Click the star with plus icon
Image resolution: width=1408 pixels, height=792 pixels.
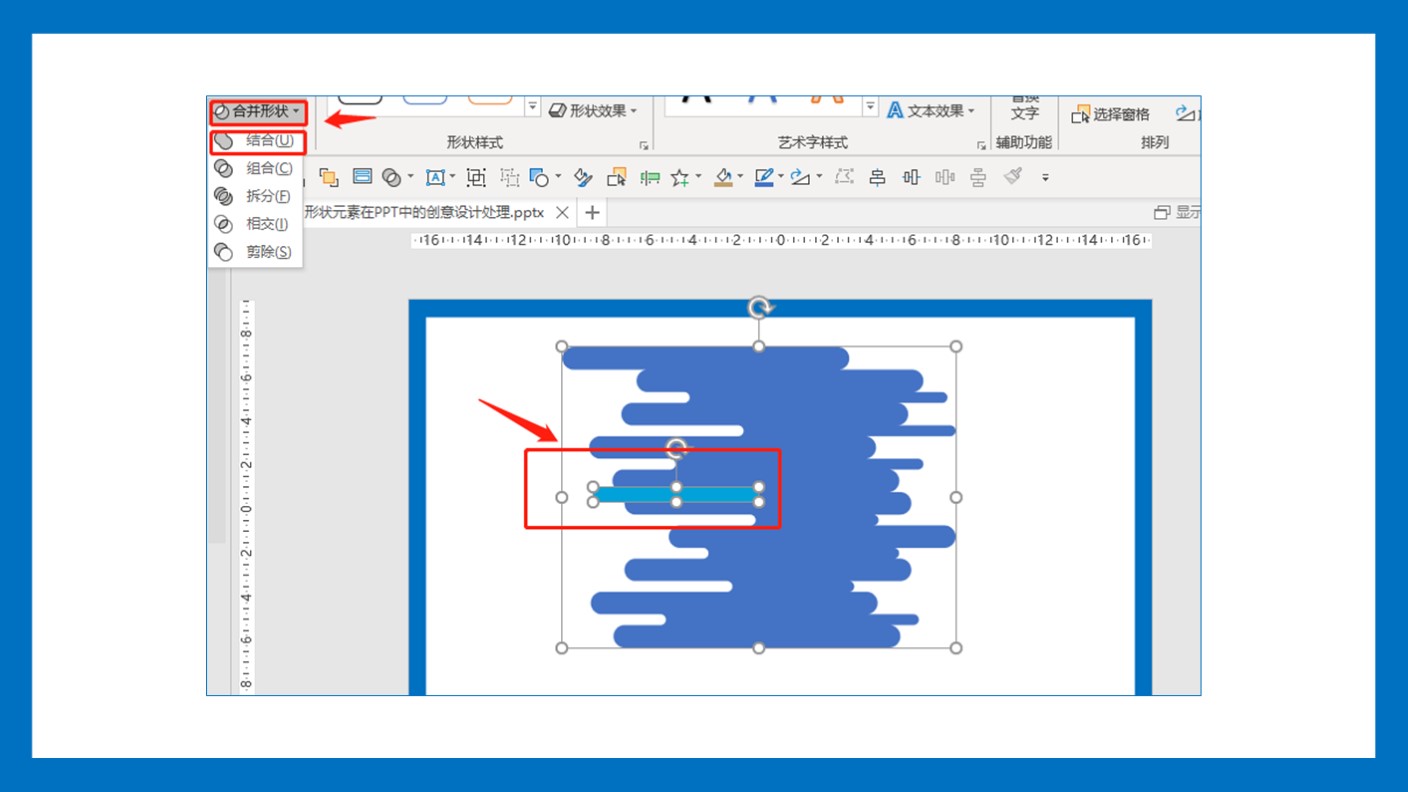[681, 178]
